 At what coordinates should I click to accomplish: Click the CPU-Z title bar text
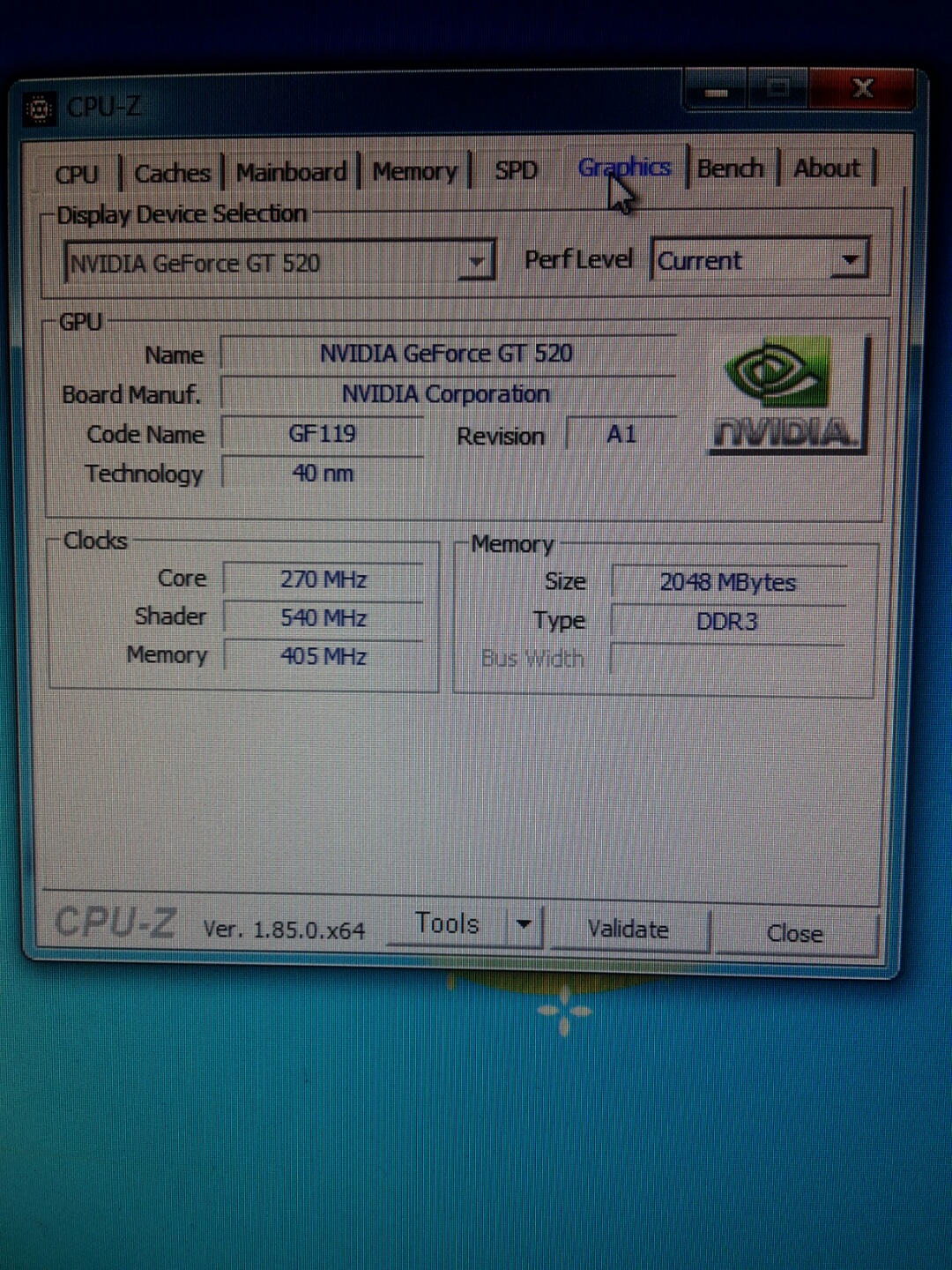104,108
